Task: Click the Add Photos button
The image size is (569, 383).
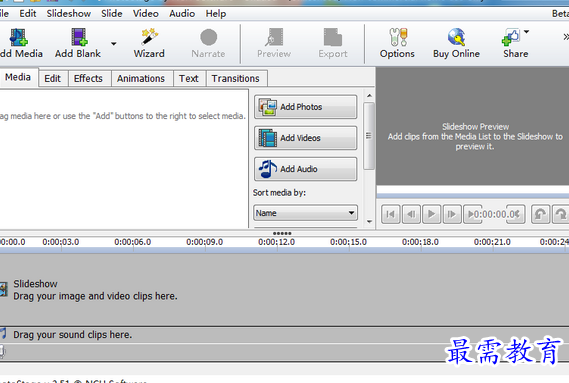Action: 306,107
